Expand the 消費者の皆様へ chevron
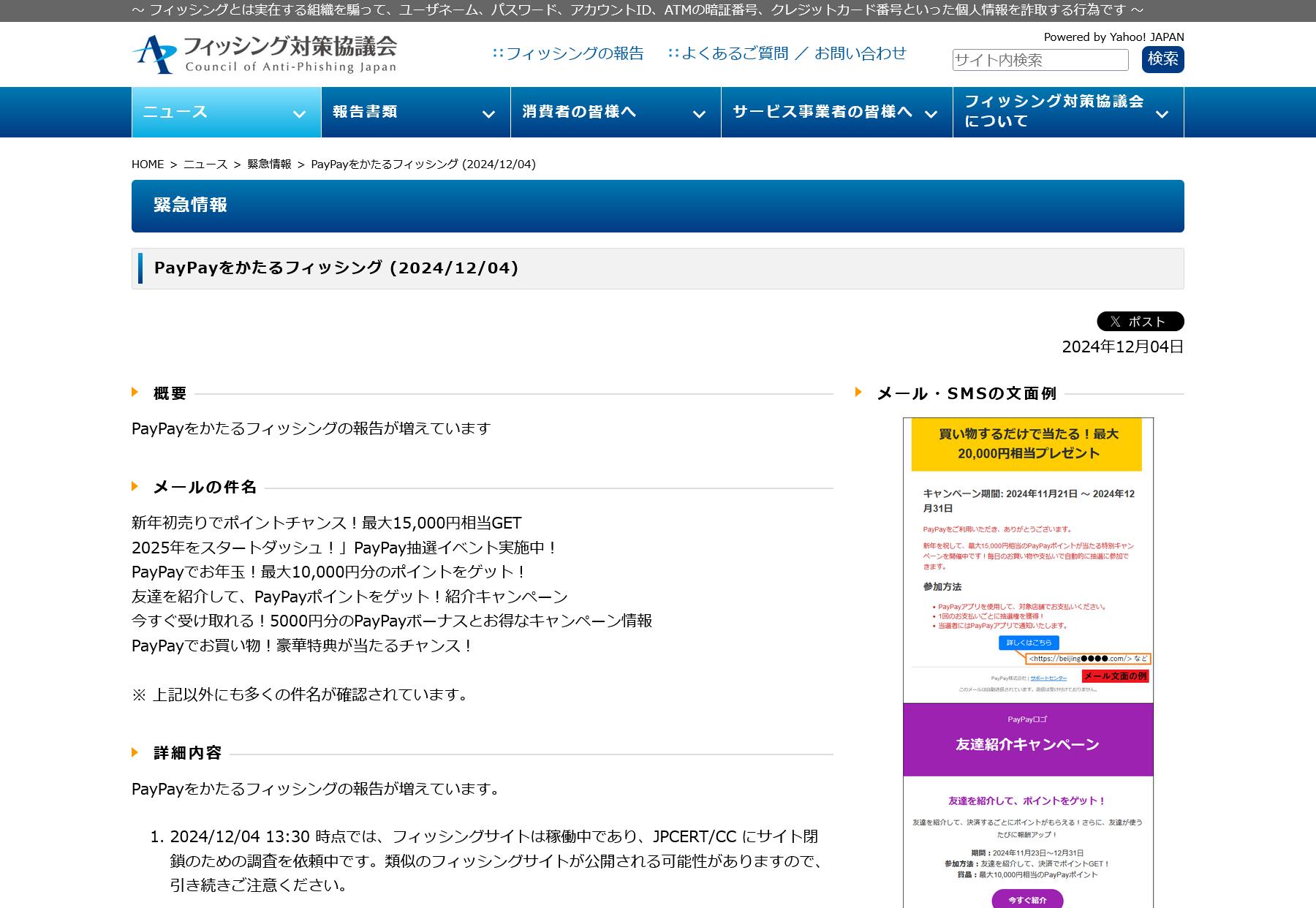1316x908 pixels. tap(699, 114)
